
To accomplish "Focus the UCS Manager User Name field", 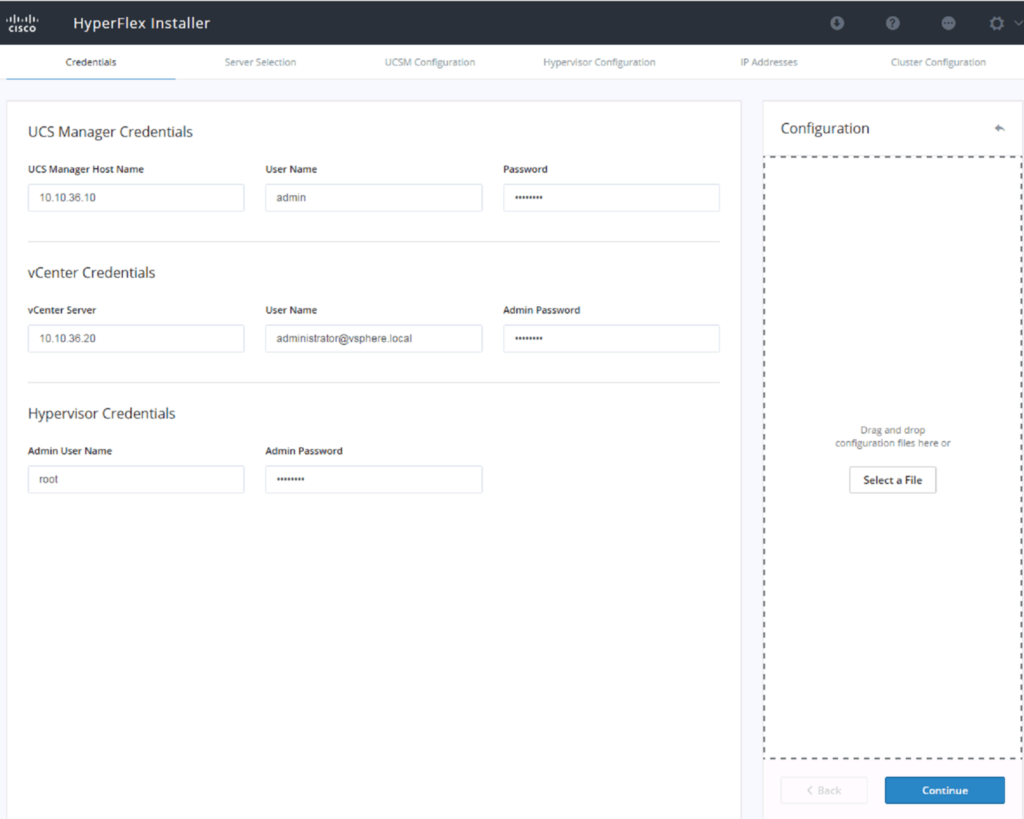I will pyautogui.click(x=374, y=197).
